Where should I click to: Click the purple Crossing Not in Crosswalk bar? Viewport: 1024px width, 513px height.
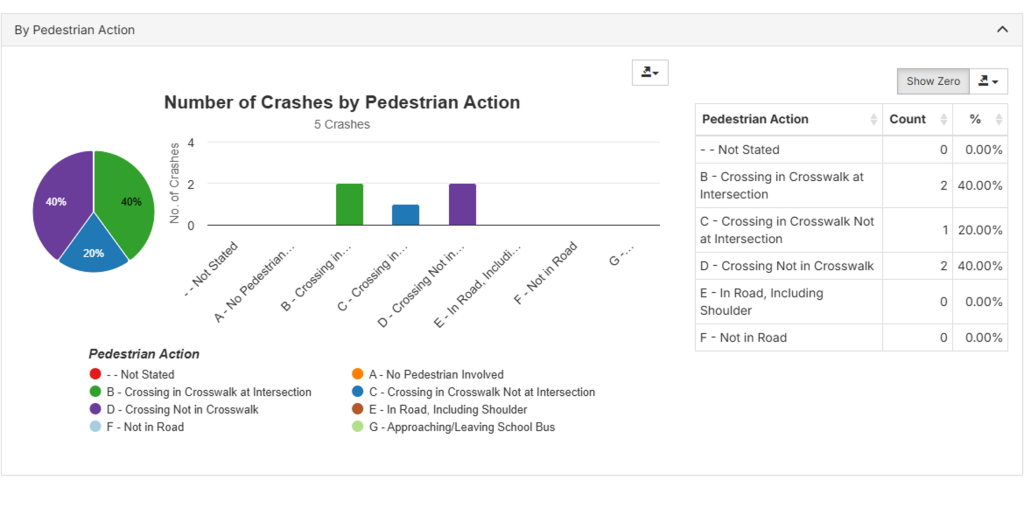463,205
